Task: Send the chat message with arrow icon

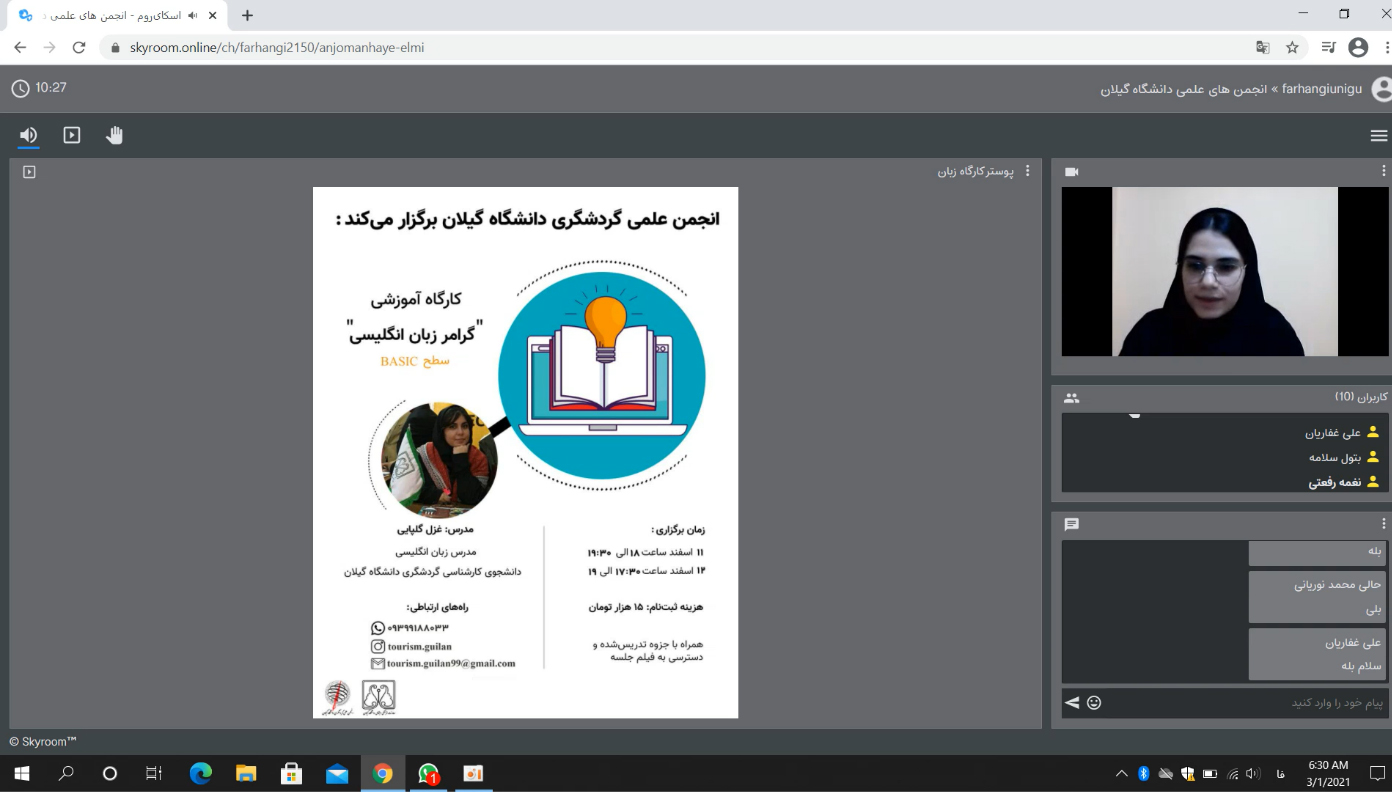Action: click(1072, 703)
